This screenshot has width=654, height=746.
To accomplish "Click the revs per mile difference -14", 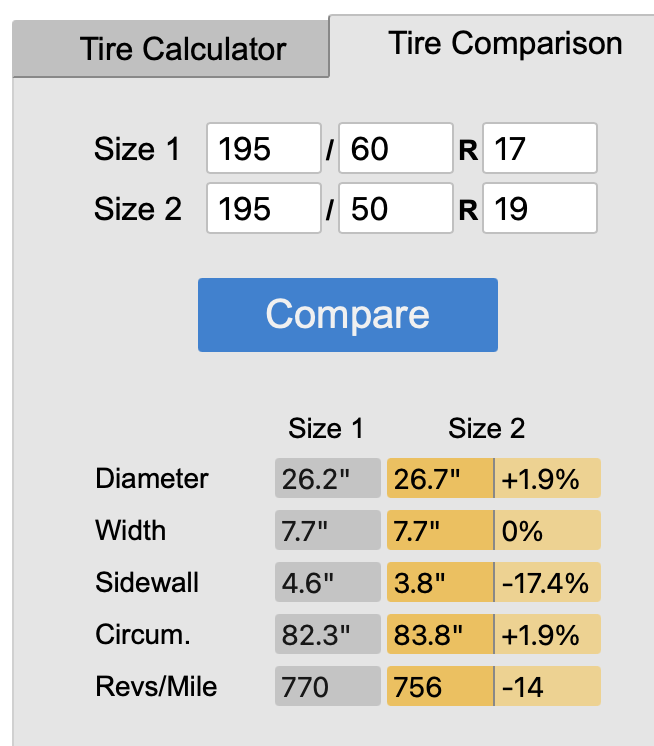I will click(548, 686).
